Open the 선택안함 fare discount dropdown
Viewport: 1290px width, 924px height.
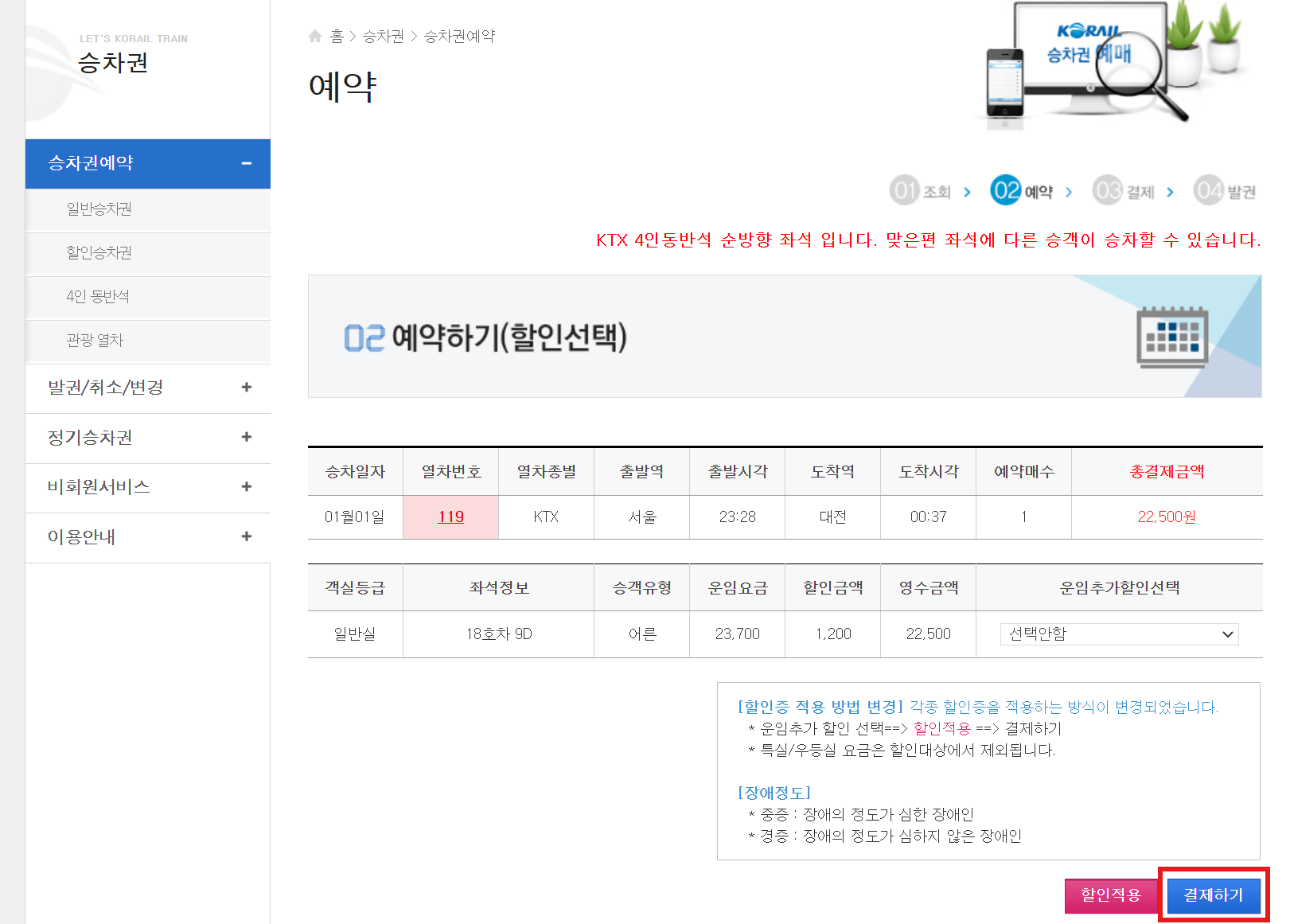tap(1118, 634)
